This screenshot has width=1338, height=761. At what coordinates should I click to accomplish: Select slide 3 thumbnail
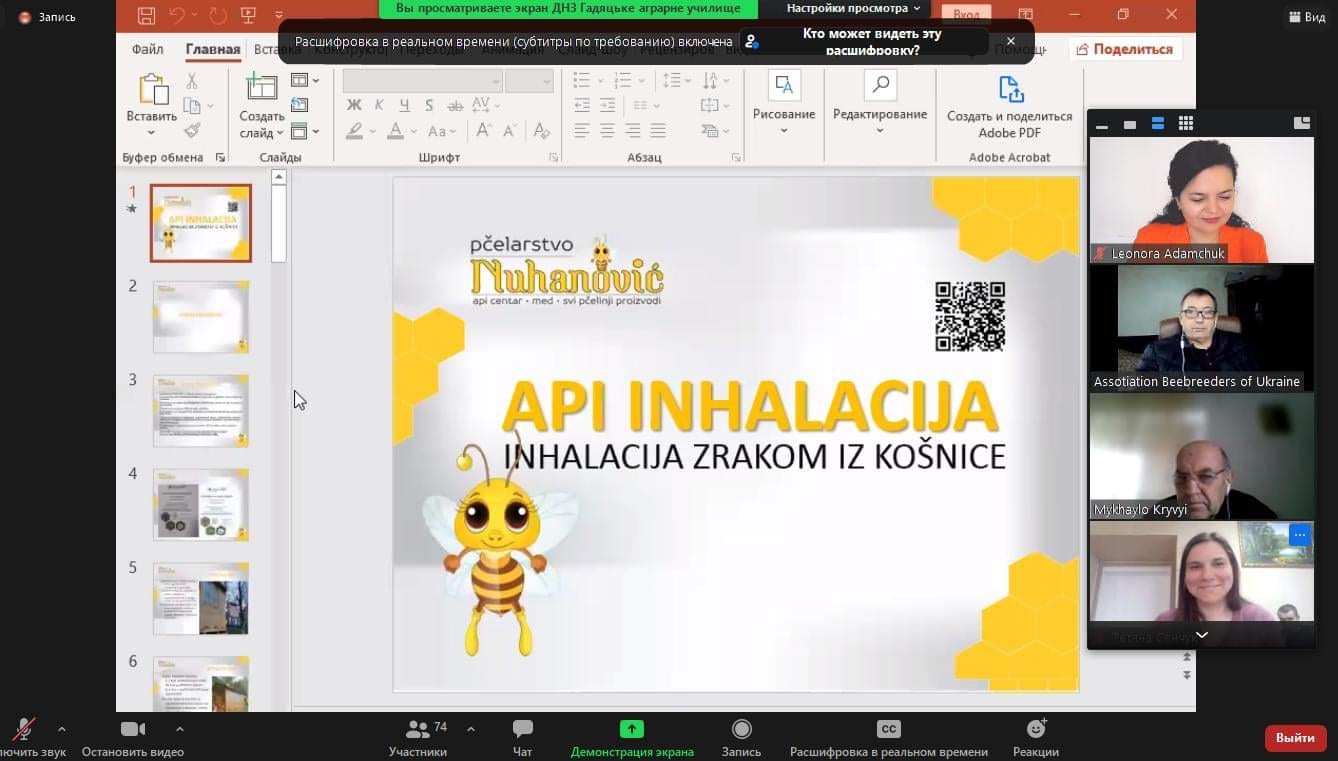tap(201, 410)
